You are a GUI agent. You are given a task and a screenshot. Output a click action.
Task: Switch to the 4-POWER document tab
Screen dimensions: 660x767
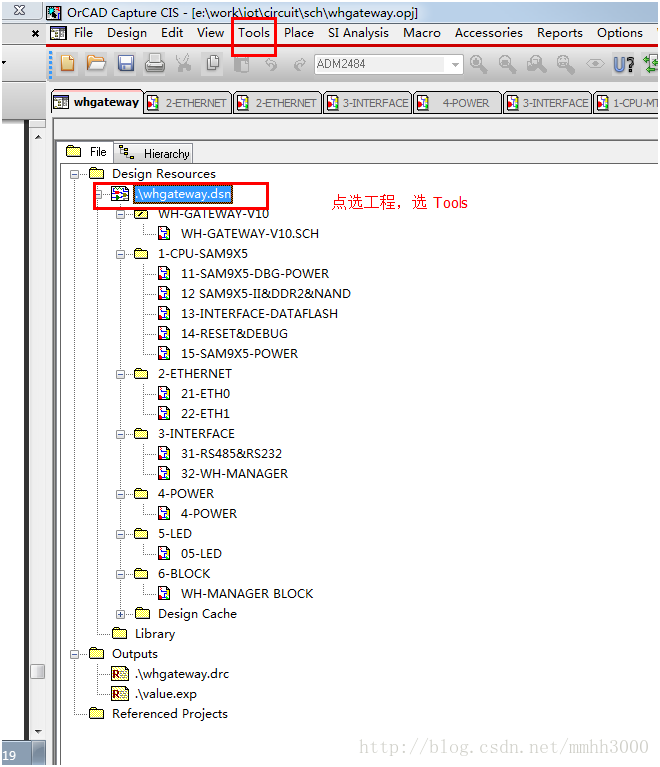tap(457, 103)
